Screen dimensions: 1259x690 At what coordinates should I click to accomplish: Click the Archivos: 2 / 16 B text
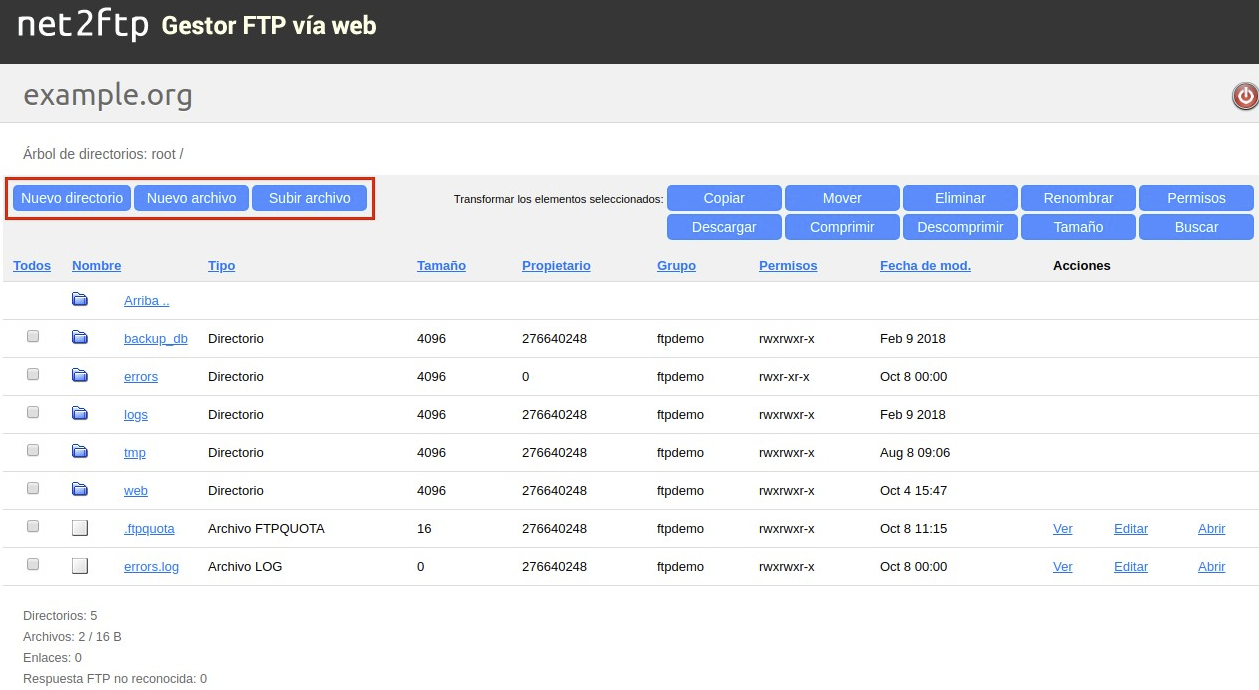(x=72, y=636)
